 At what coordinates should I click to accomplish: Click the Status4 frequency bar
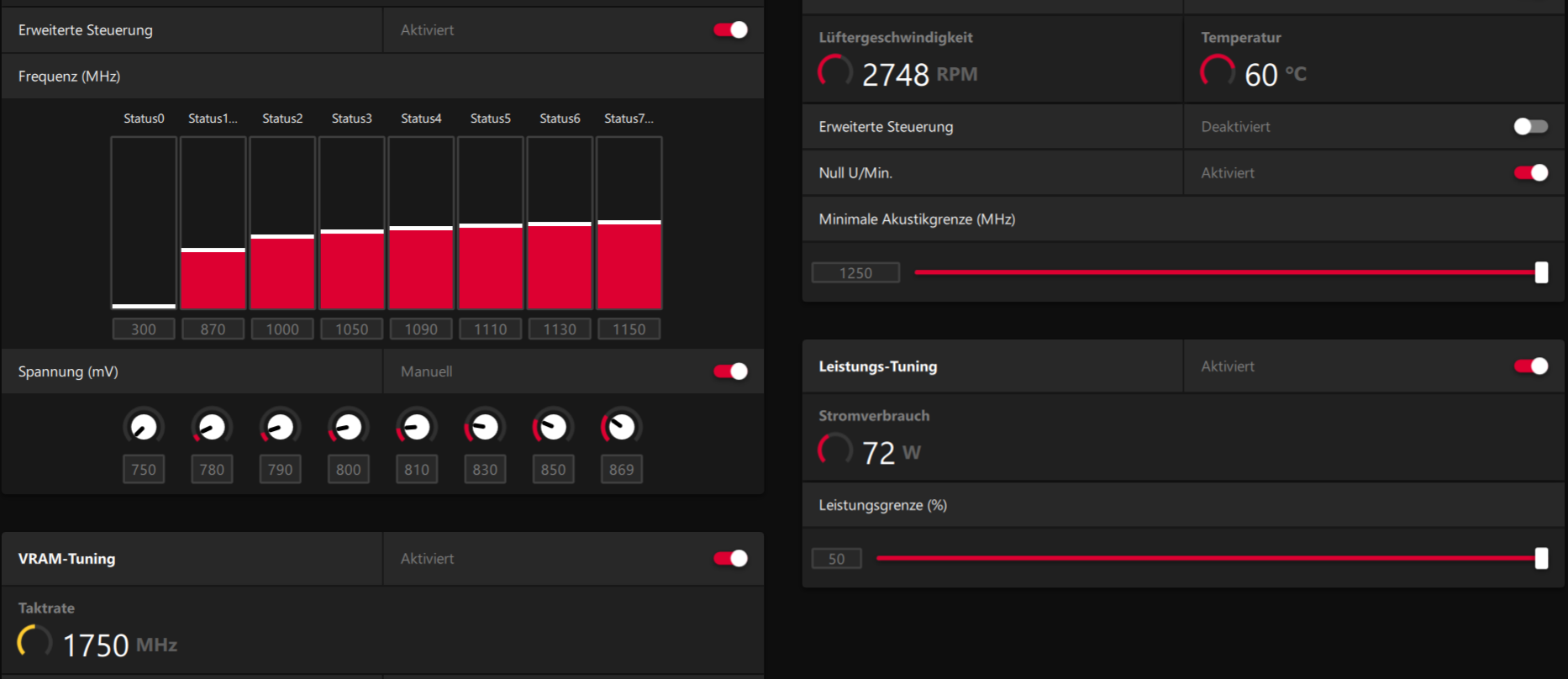click(x=421, y=224)
